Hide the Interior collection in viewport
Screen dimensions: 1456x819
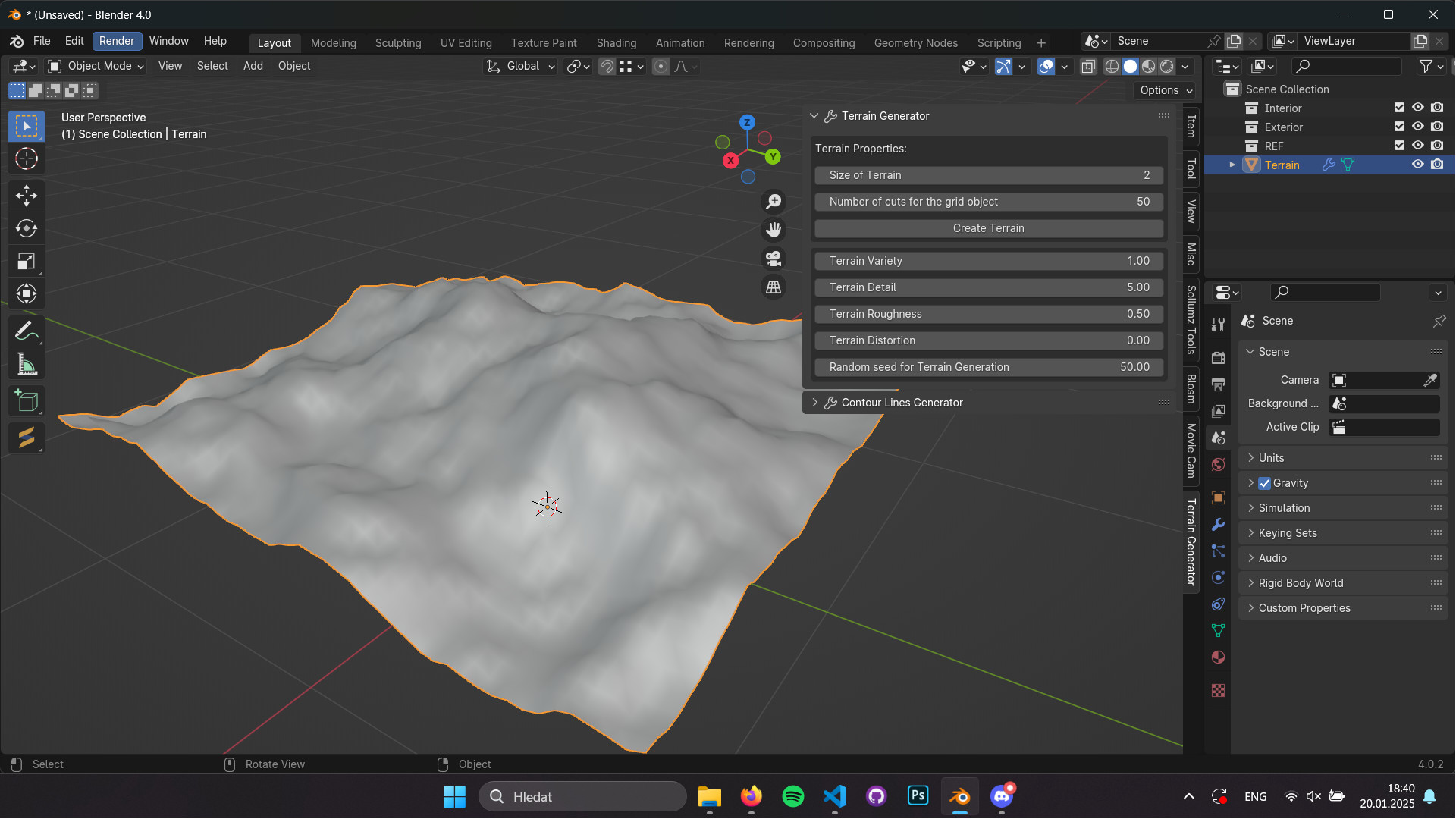pos(1417,108)
